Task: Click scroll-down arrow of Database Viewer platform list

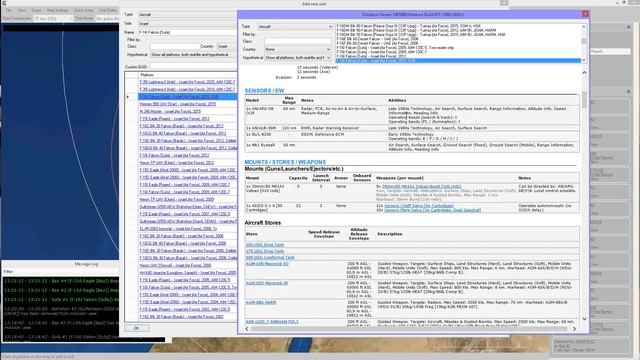Action: (584, 60)
